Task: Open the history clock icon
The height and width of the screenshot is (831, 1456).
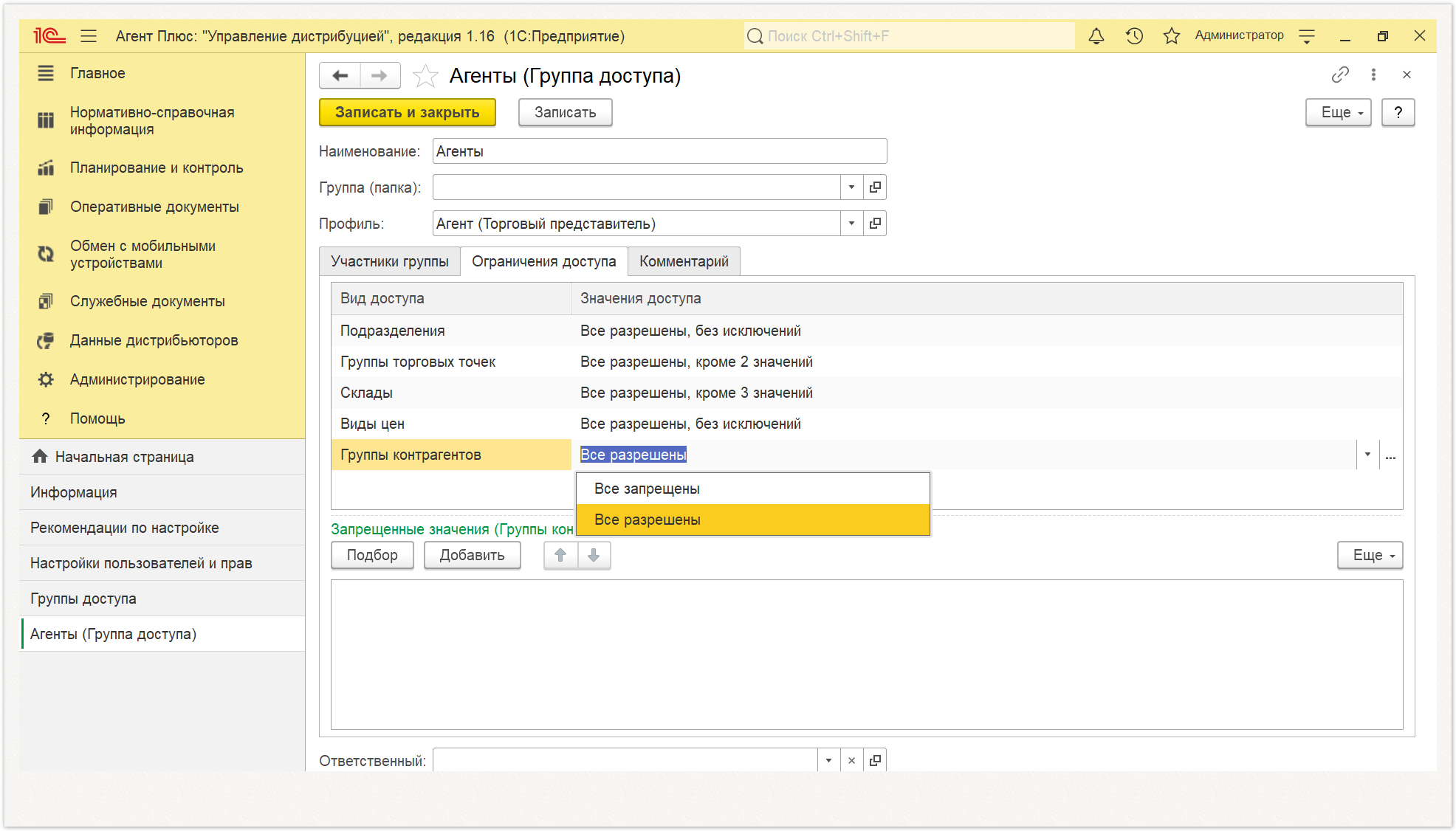Action: pyautogui.click(x=1134, y=35)
